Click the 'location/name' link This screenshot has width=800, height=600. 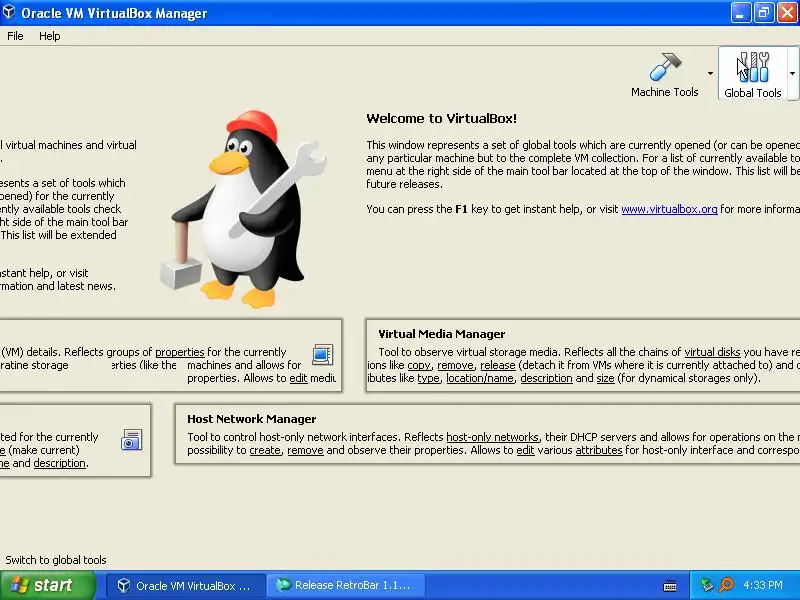coord(480,378)
